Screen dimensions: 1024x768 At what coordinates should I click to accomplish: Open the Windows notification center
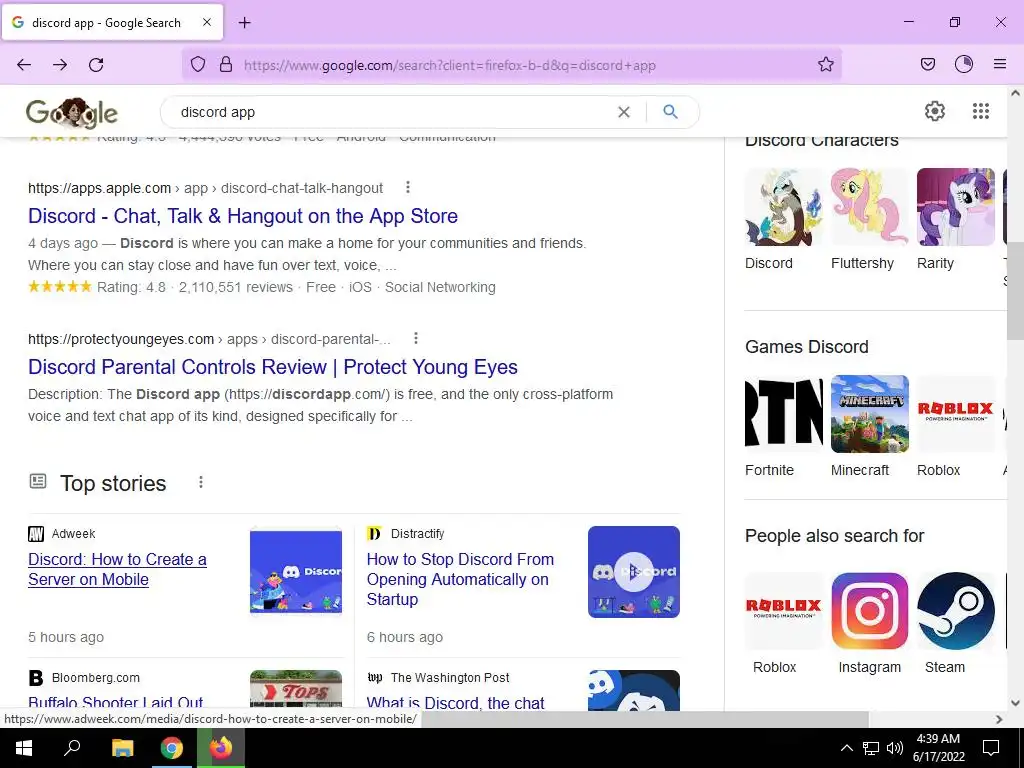coord(991,748)
